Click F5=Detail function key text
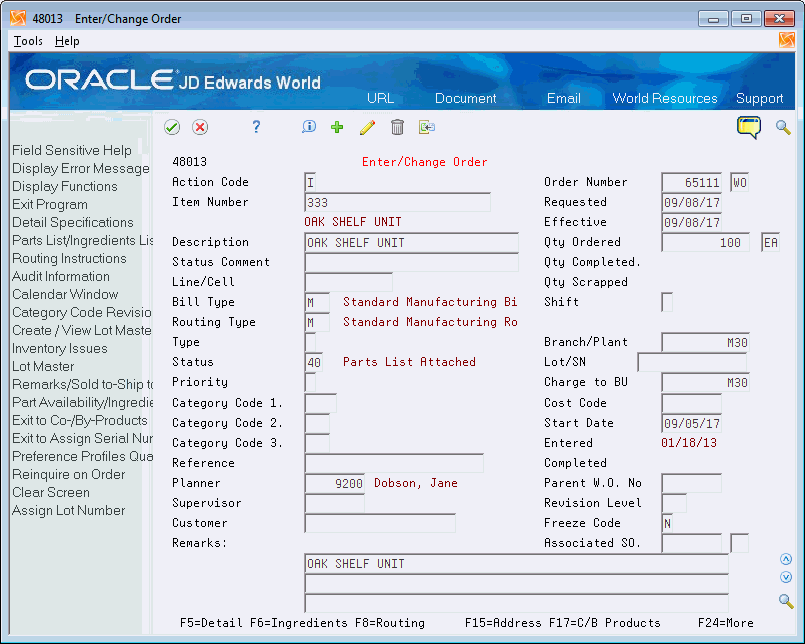Image resolution: width=805 pixels, height=644 pixels. [211, 623]
